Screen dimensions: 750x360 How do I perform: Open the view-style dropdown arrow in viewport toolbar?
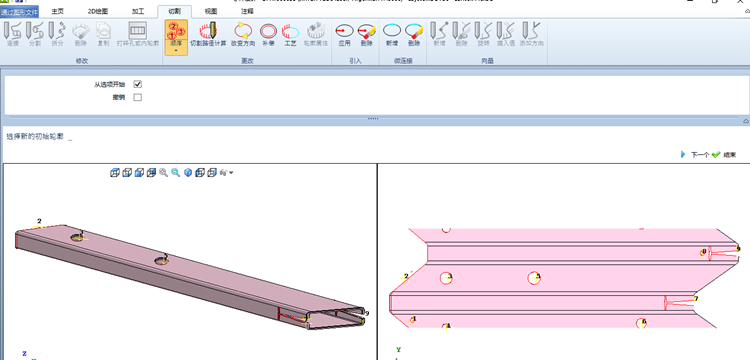pyautogui.click(x=232, y=173)
